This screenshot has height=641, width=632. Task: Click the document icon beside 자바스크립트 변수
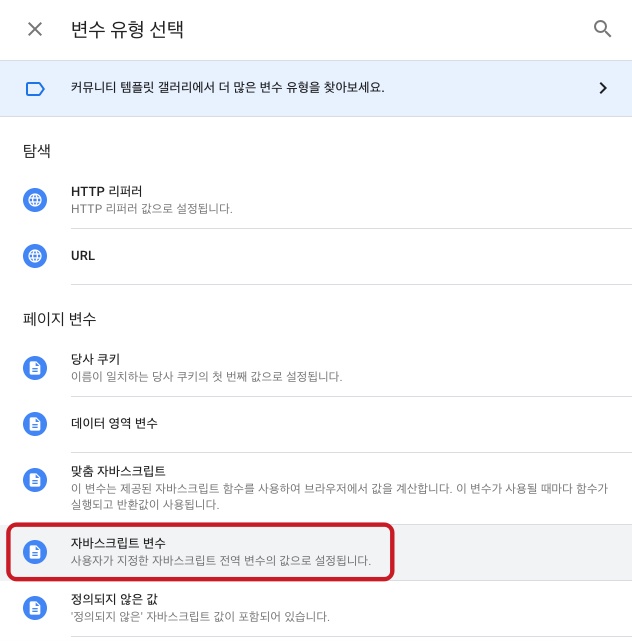tap(35, 552)
